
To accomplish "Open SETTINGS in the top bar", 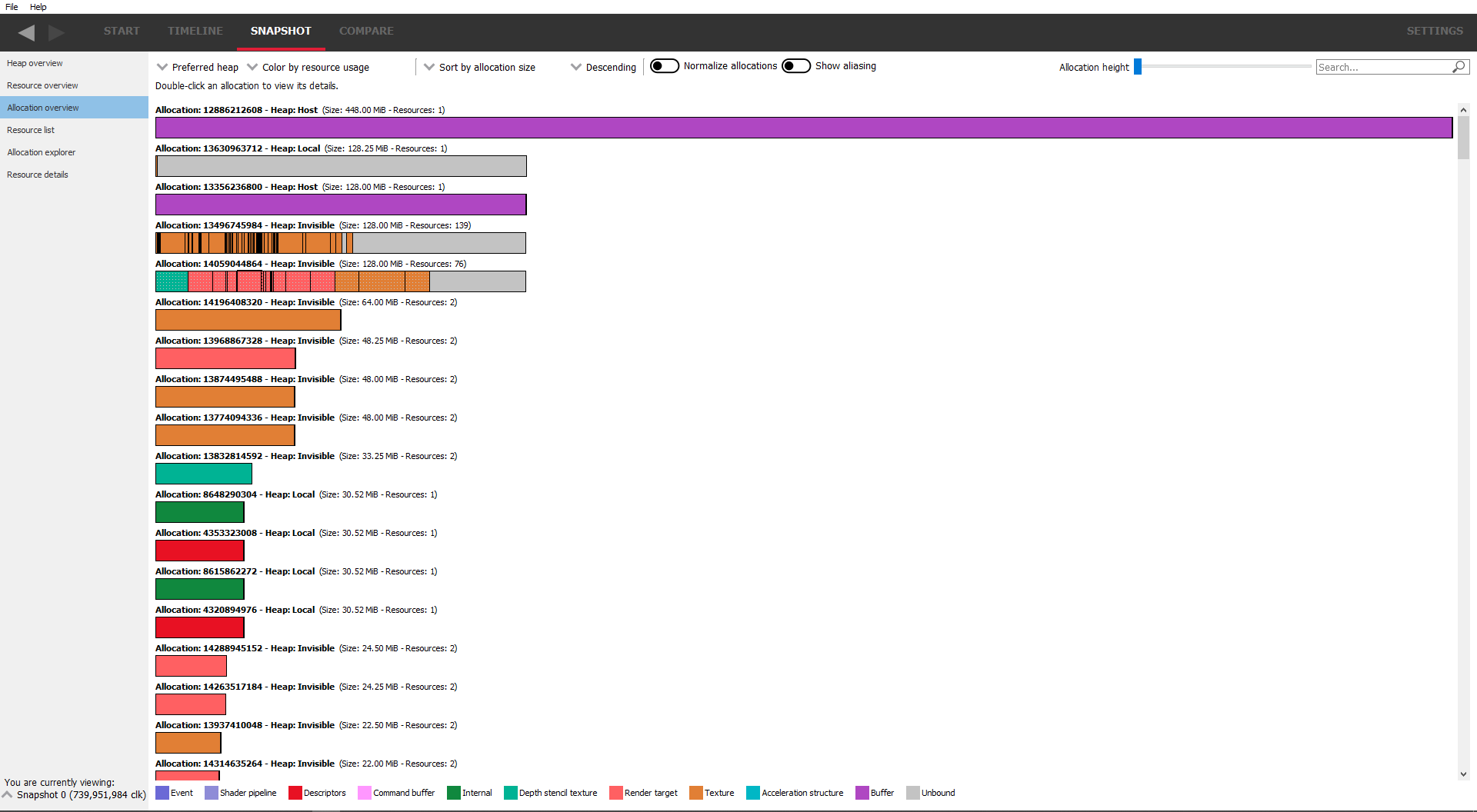I will click(x=1434, y=31).
